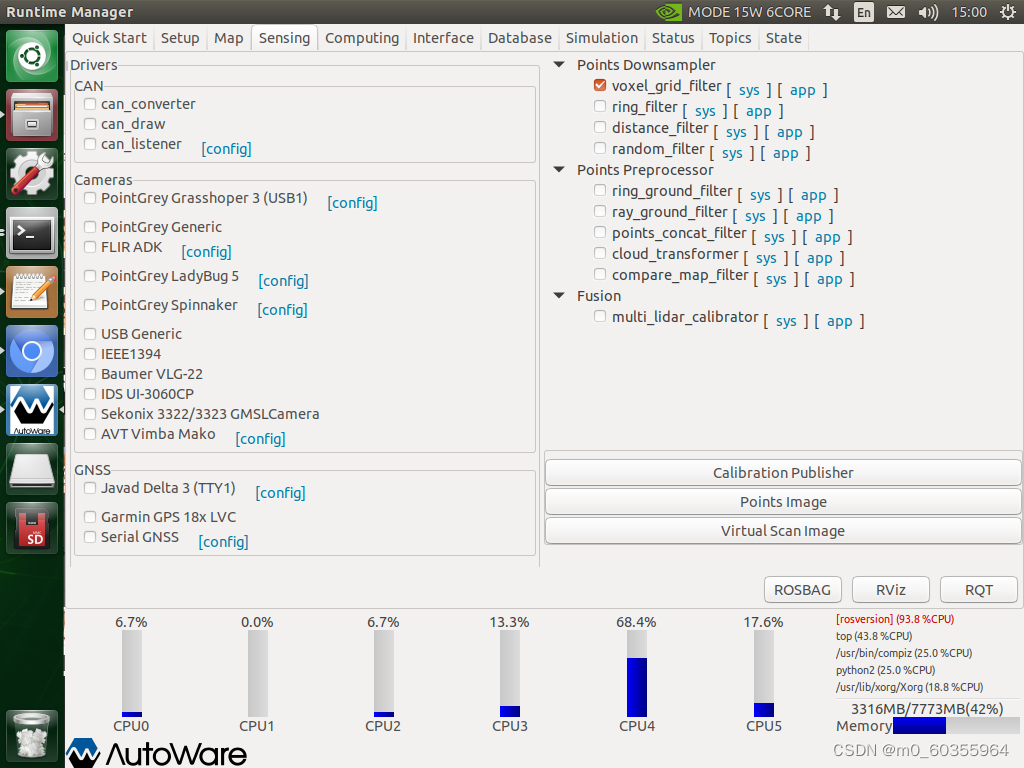1024x768 pixels.
Task: Click the 15:00 clock in the top bar
Action: click(968, 12)
